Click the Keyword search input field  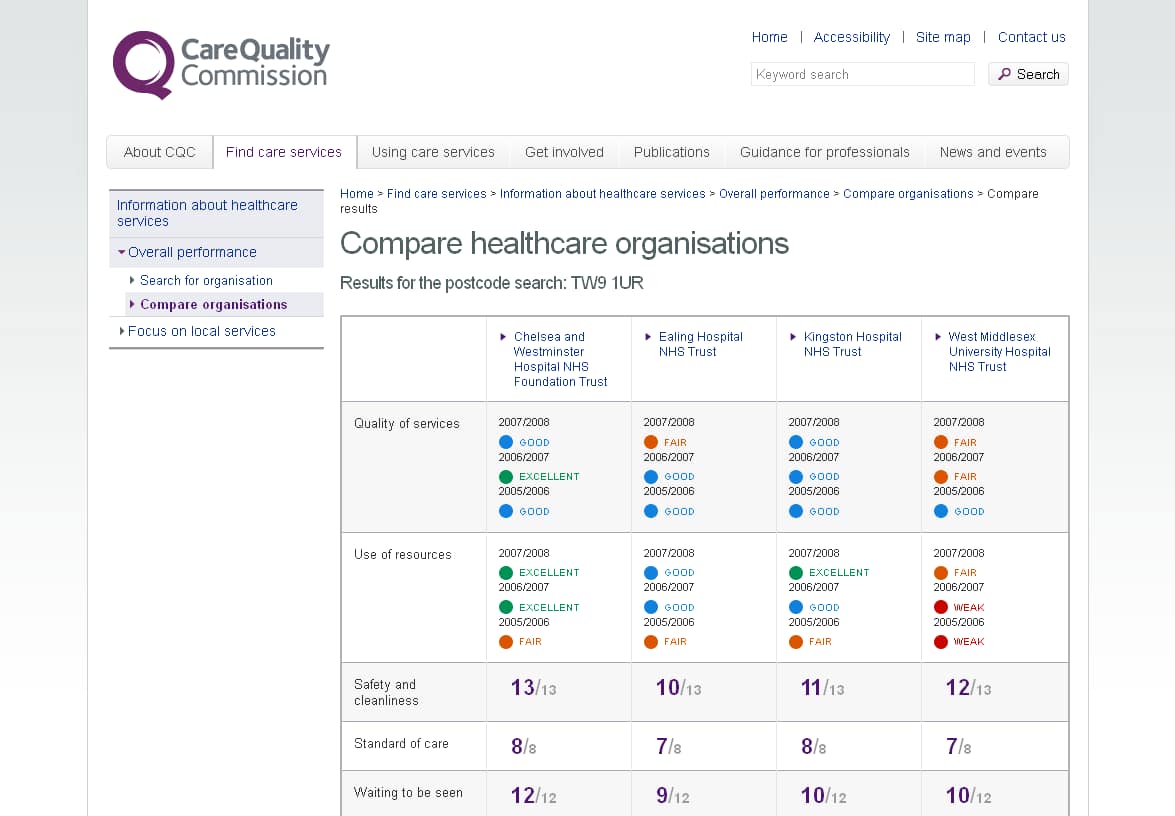pos(862,75)
